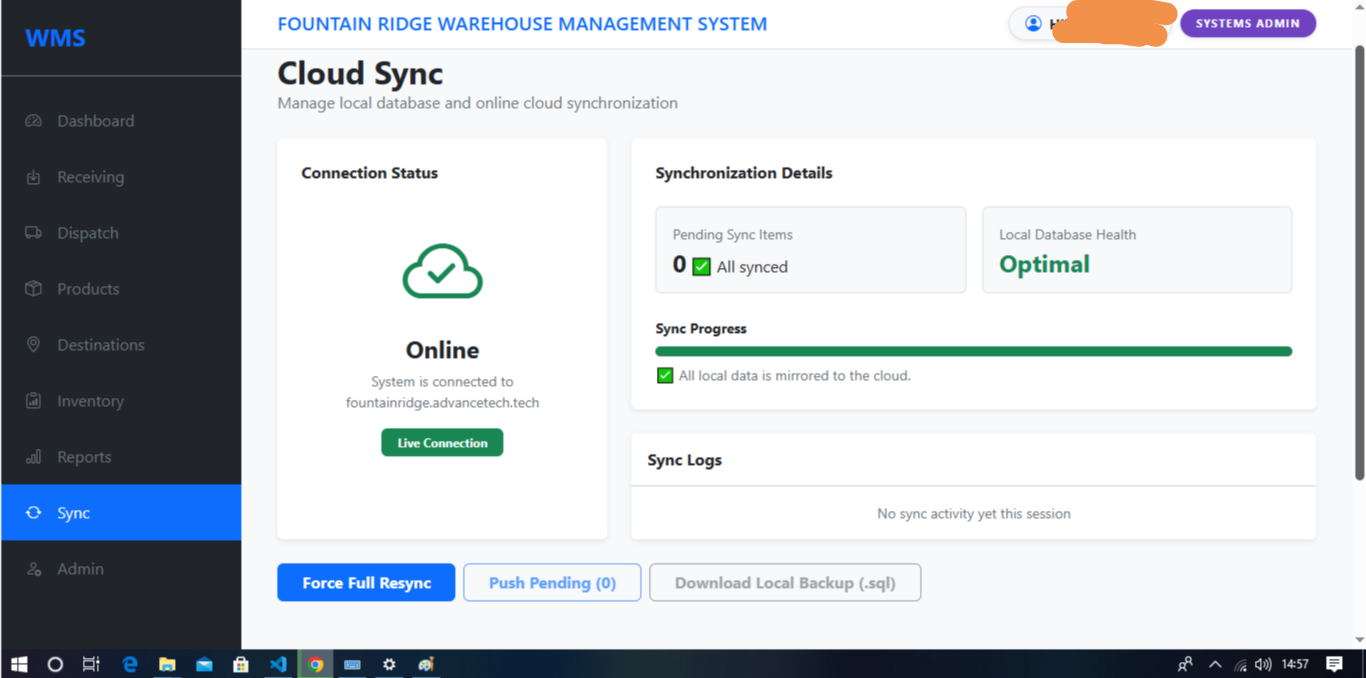Click 'No sync activity yet this session' text
Screen dimensions: 1366x678
(974, 514)
